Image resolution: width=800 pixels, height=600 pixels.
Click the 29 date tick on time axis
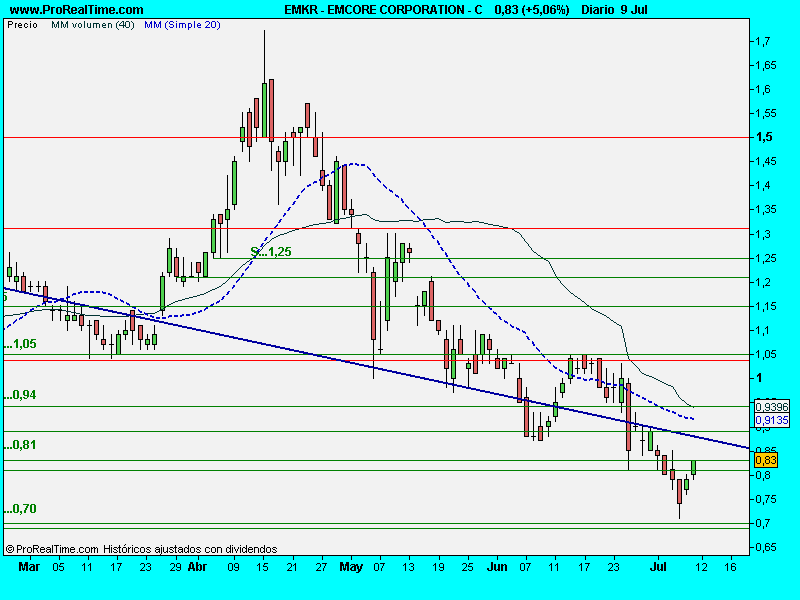click(175, 567)
